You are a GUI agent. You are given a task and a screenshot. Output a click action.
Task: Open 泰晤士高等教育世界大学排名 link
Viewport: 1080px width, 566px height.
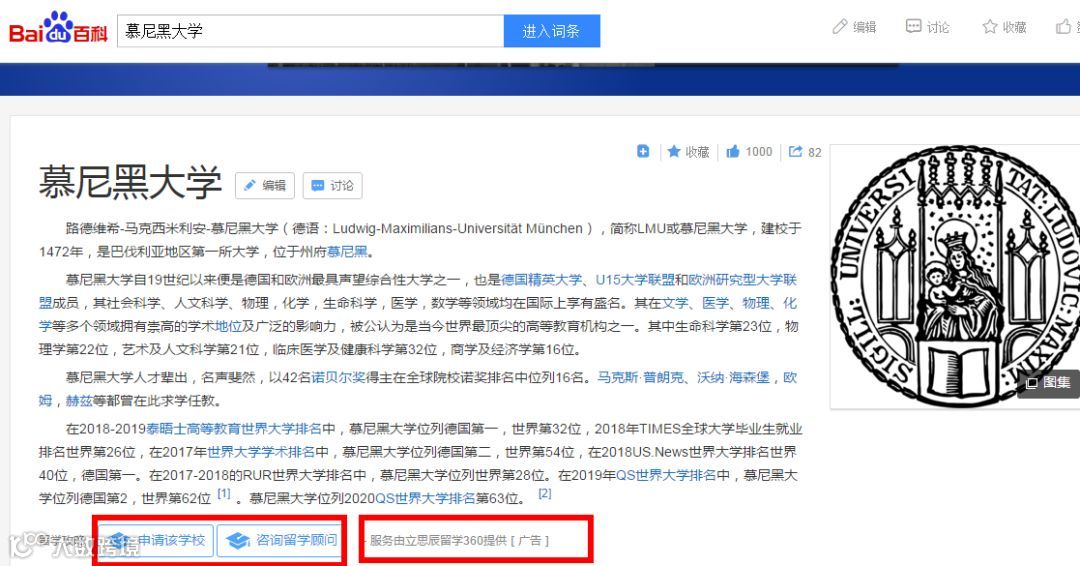[233, 429]
